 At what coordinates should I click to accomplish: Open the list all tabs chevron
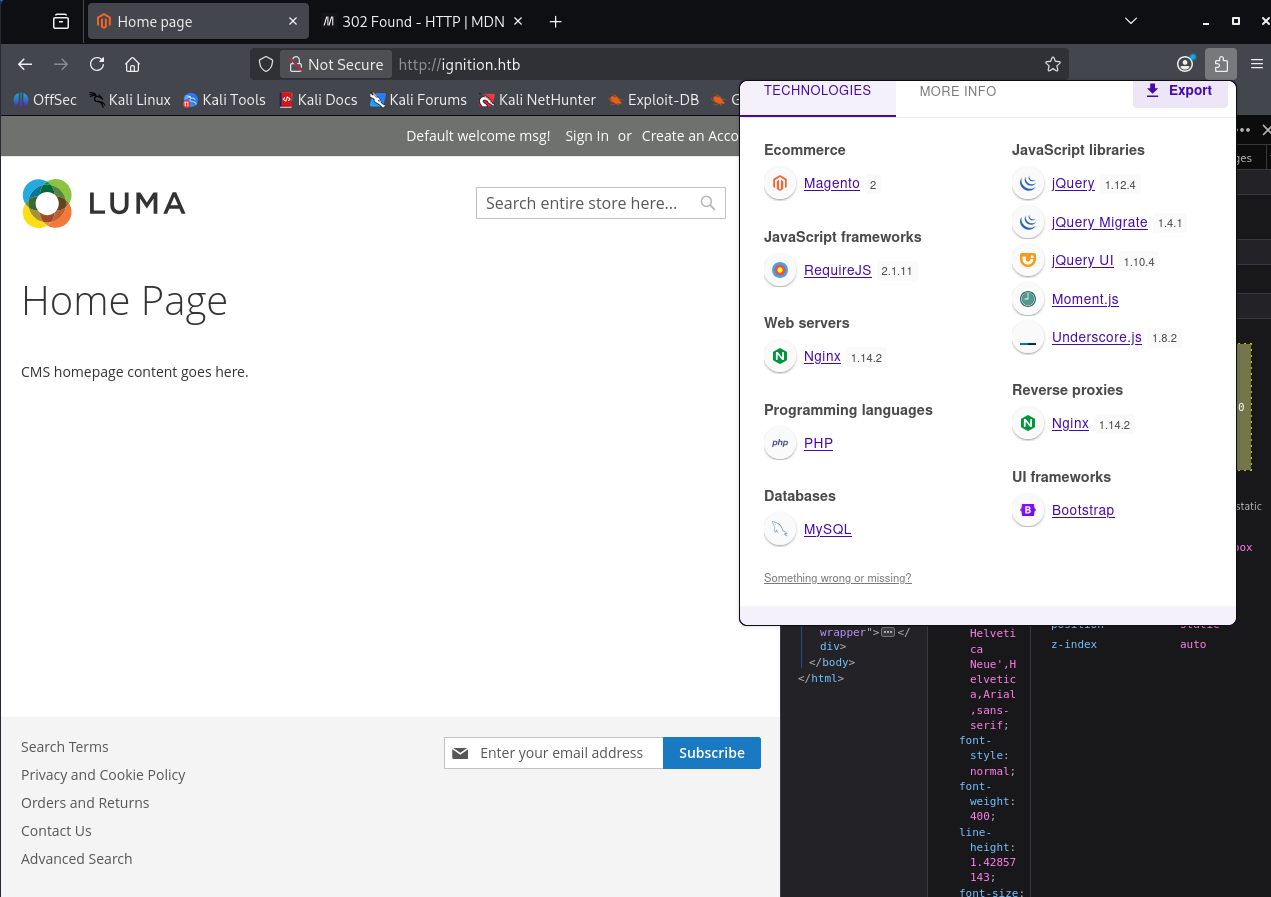1130,21
